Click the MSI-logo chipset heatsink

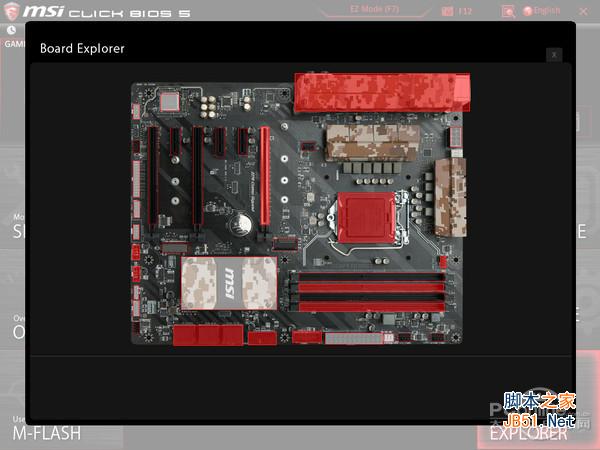229,283
